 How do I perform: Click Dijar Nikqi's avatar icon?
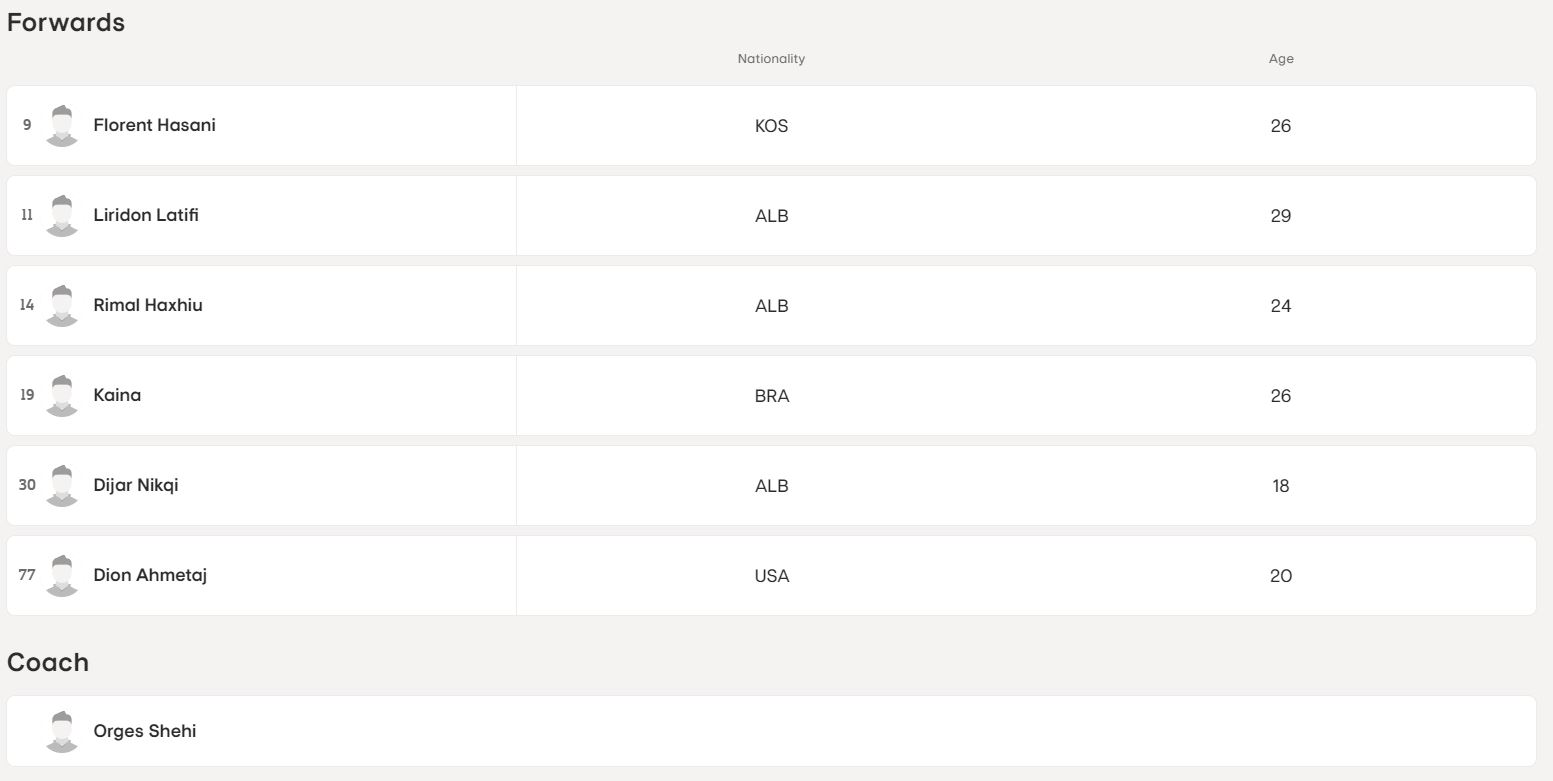pos(62,485)
